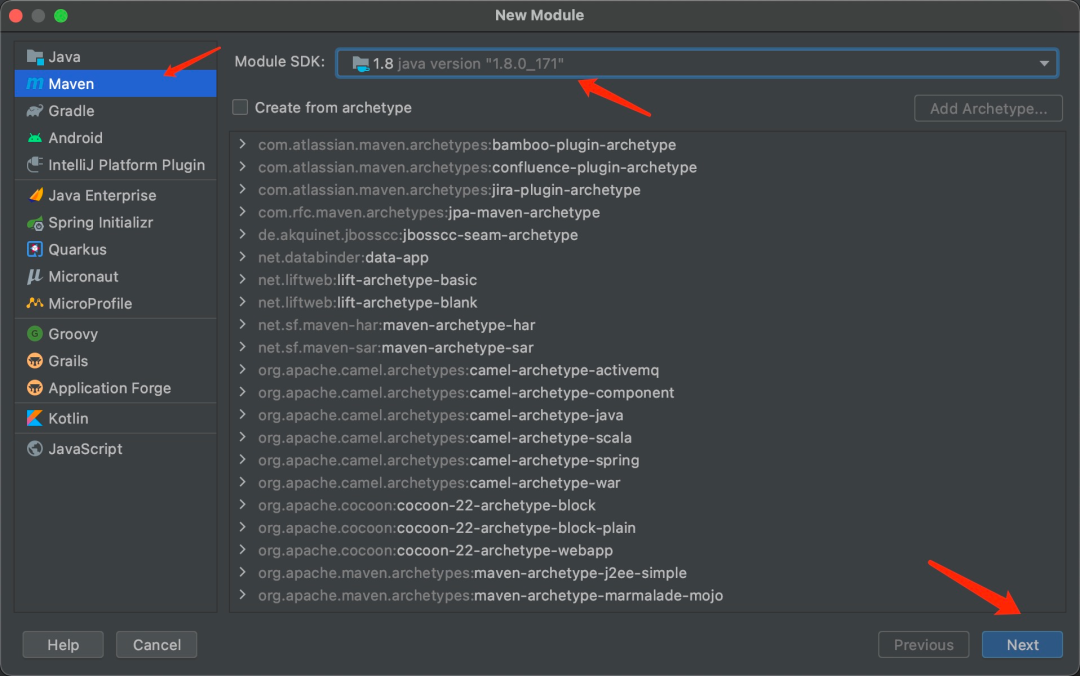1080x676 pixels.
Task: Close the New Module window
Action: [x=16, y=15]
